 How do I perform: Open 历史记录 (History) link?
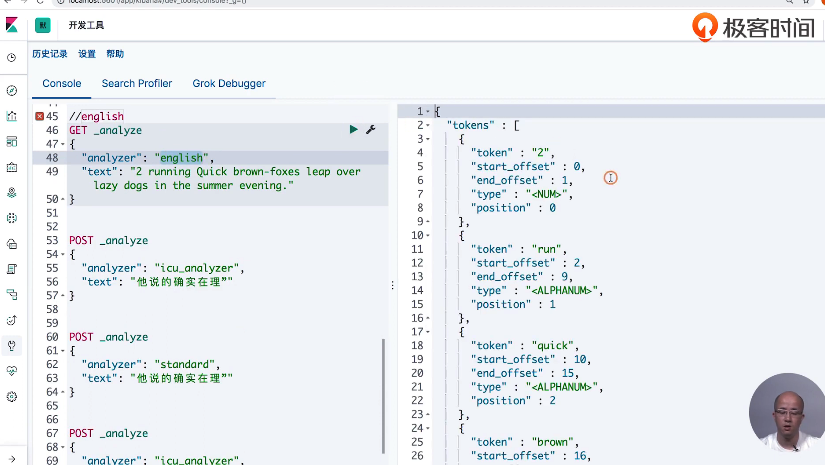50,54
